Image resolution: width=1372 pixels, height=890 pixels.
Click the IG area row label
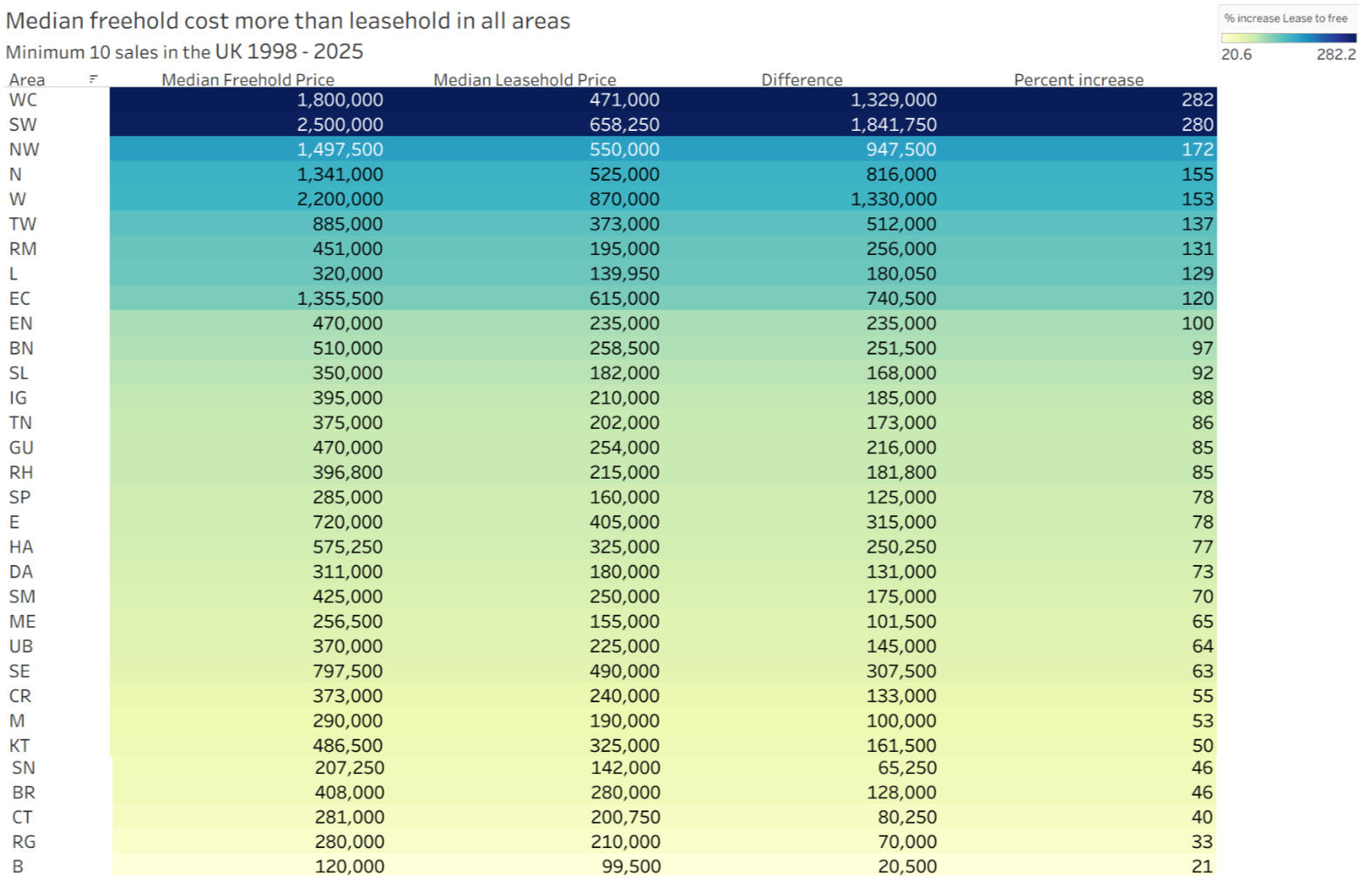pos(17,397)
